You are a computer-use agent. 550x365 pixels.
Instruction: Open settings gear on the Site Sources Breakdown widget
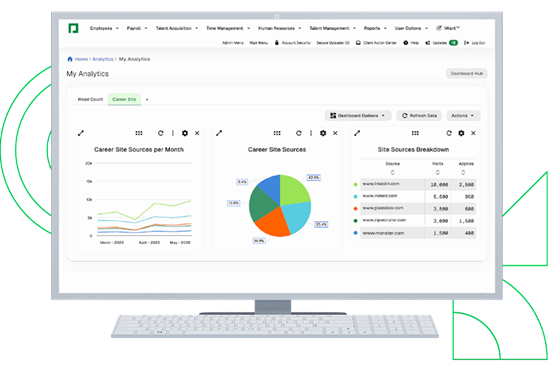tap(461, 133)
